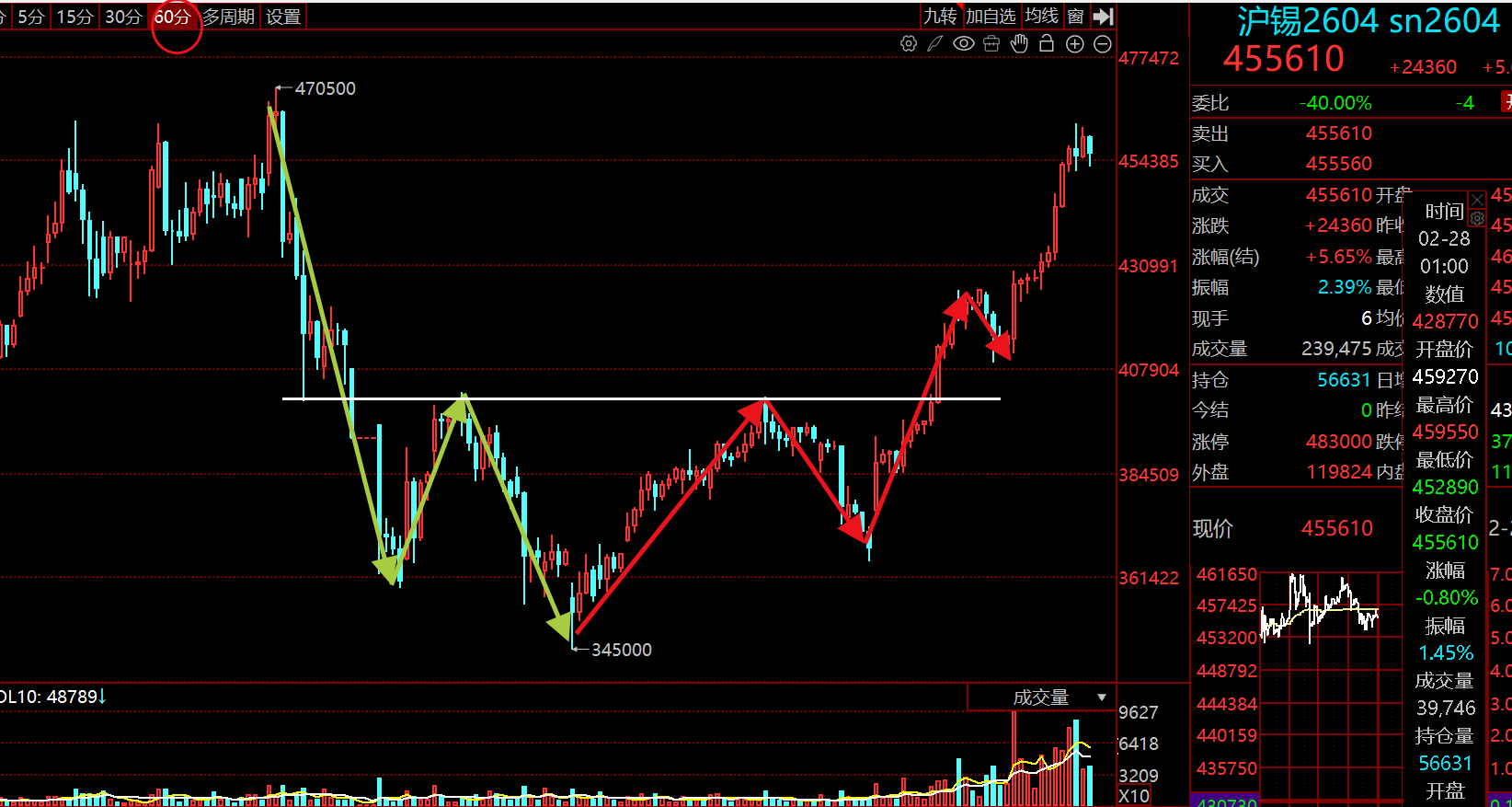1512x807 pixels.
Task: Expand the 成交量 indicator dropdown
Action: (x=1102, y=697)
